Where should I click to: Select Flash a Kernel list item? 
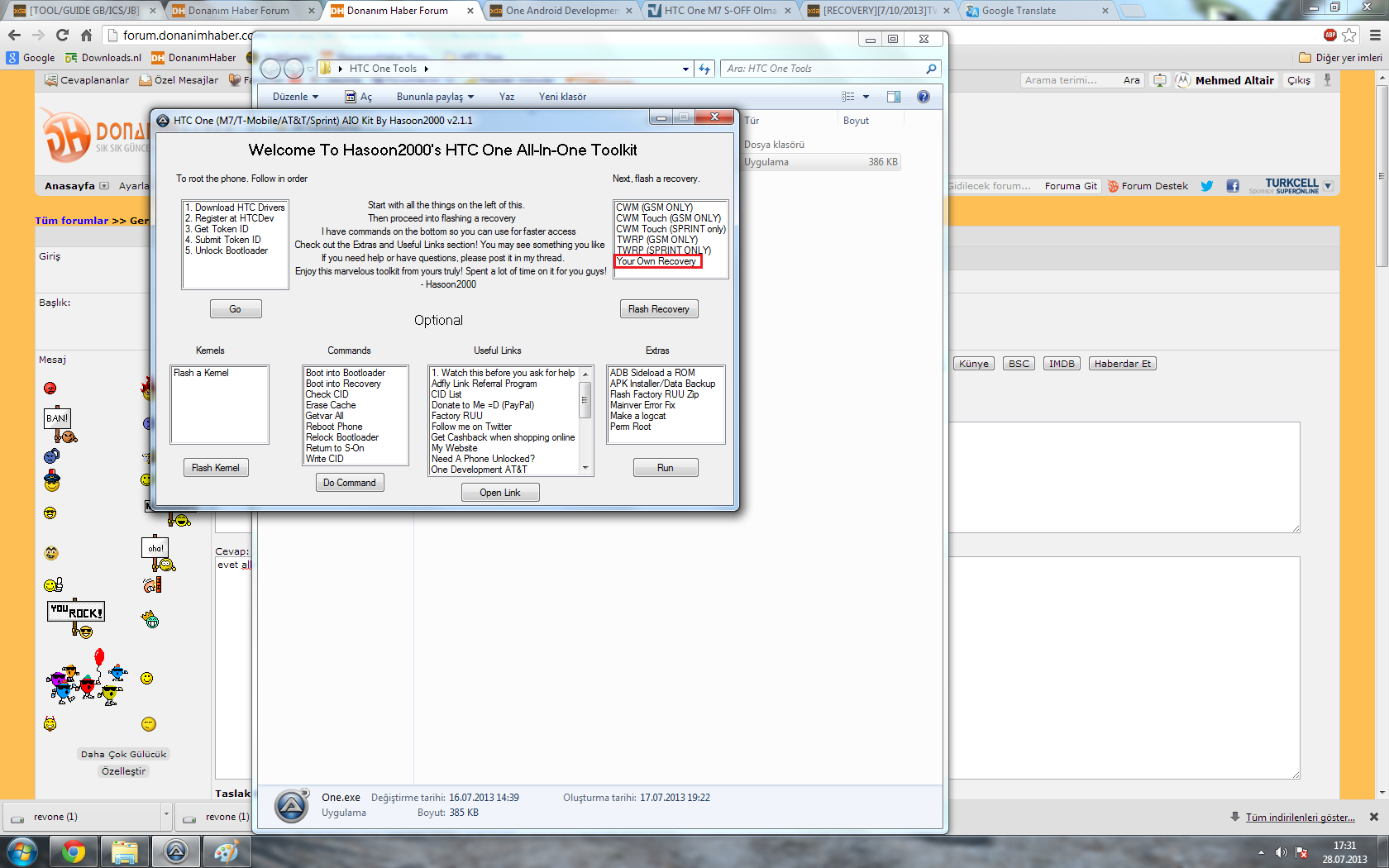[x=201, y=373]
